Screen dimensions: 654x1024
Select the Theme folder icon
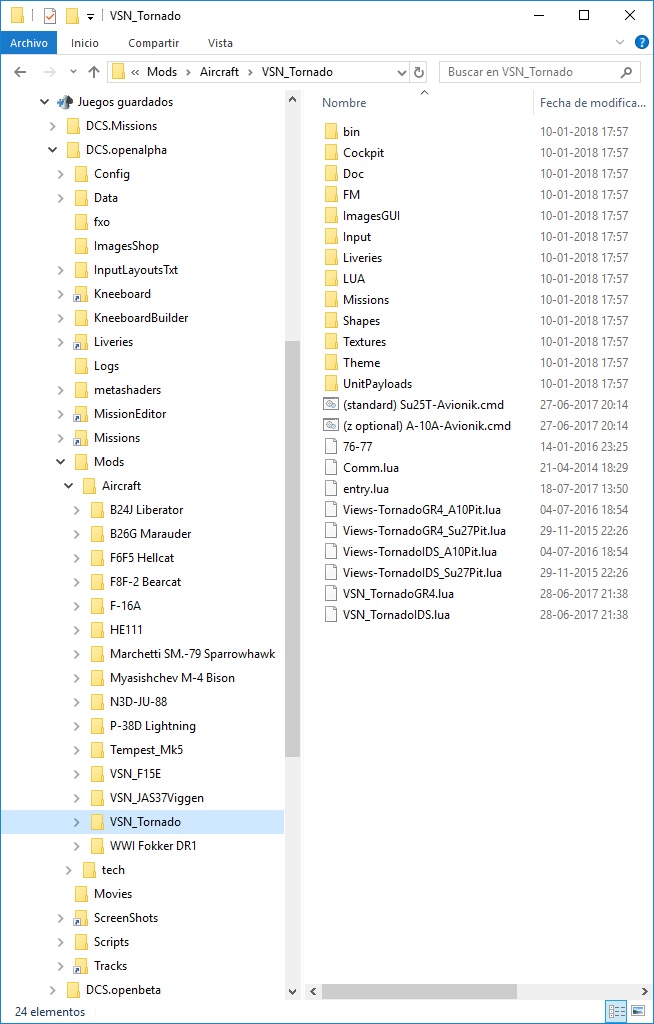pyautogui.click(x=332, y=362)
